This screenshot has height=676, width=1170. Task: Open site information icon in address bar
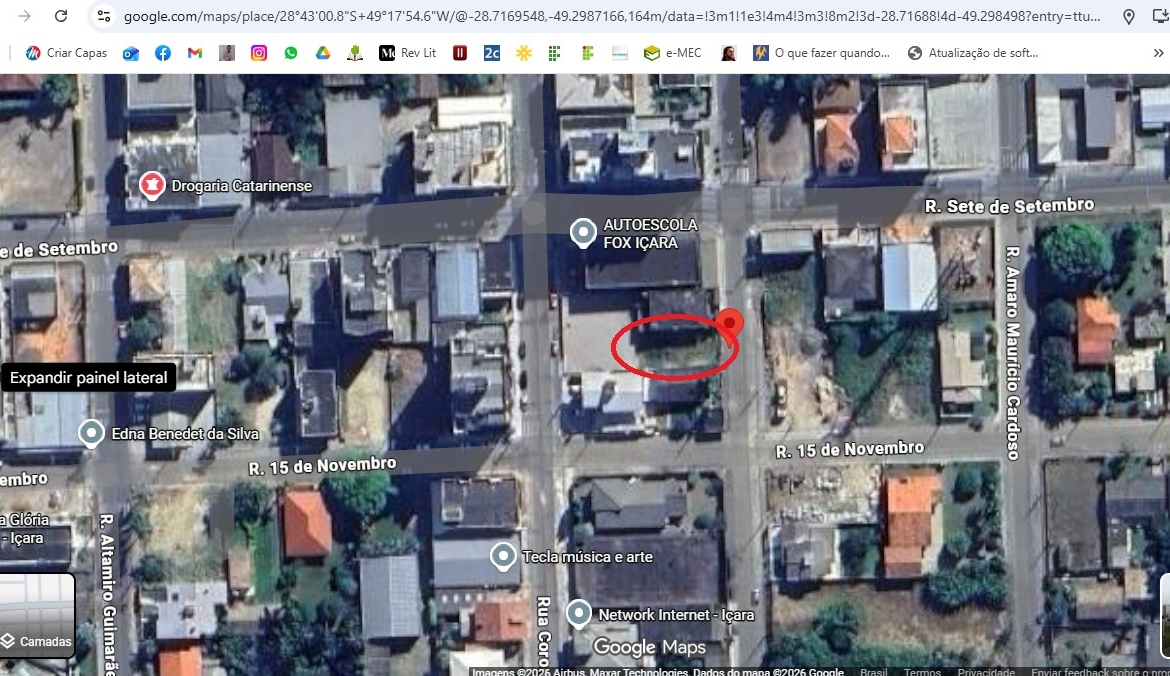pyautogui.click(x=103, y=16)
